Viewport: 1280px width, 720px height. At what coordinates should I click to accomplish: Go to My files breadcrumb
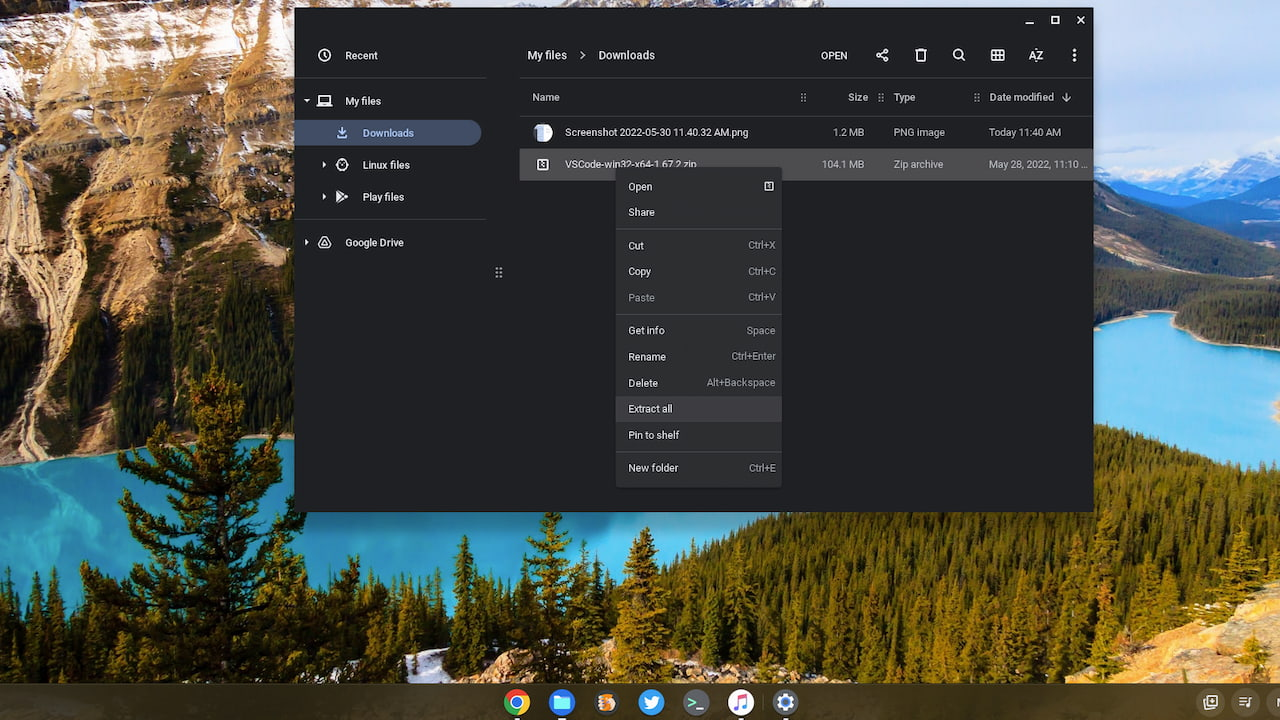[x=547, y=56]
